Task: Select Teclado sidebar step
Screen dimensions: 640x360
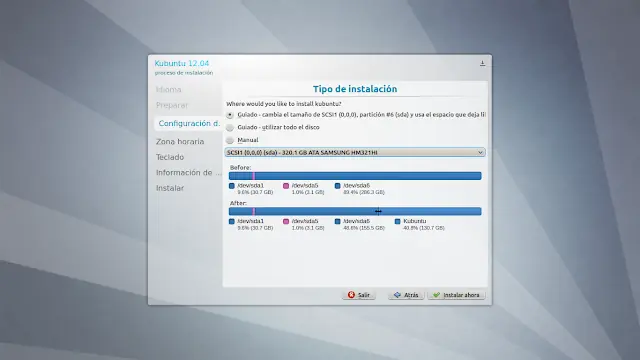Action: tap(170, 157)
